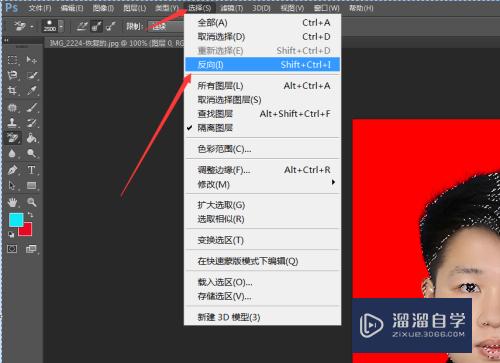Choose 所有图层(L) menu entry
This screenshot has width=500, height=363.
pyautogui.click(x=262, y=86)
